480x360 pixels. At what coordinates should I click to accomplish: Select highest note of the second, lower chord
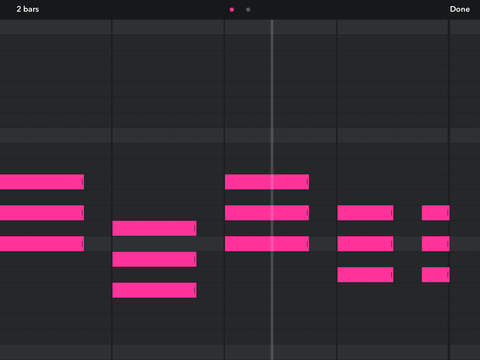(x=154, y=228)
